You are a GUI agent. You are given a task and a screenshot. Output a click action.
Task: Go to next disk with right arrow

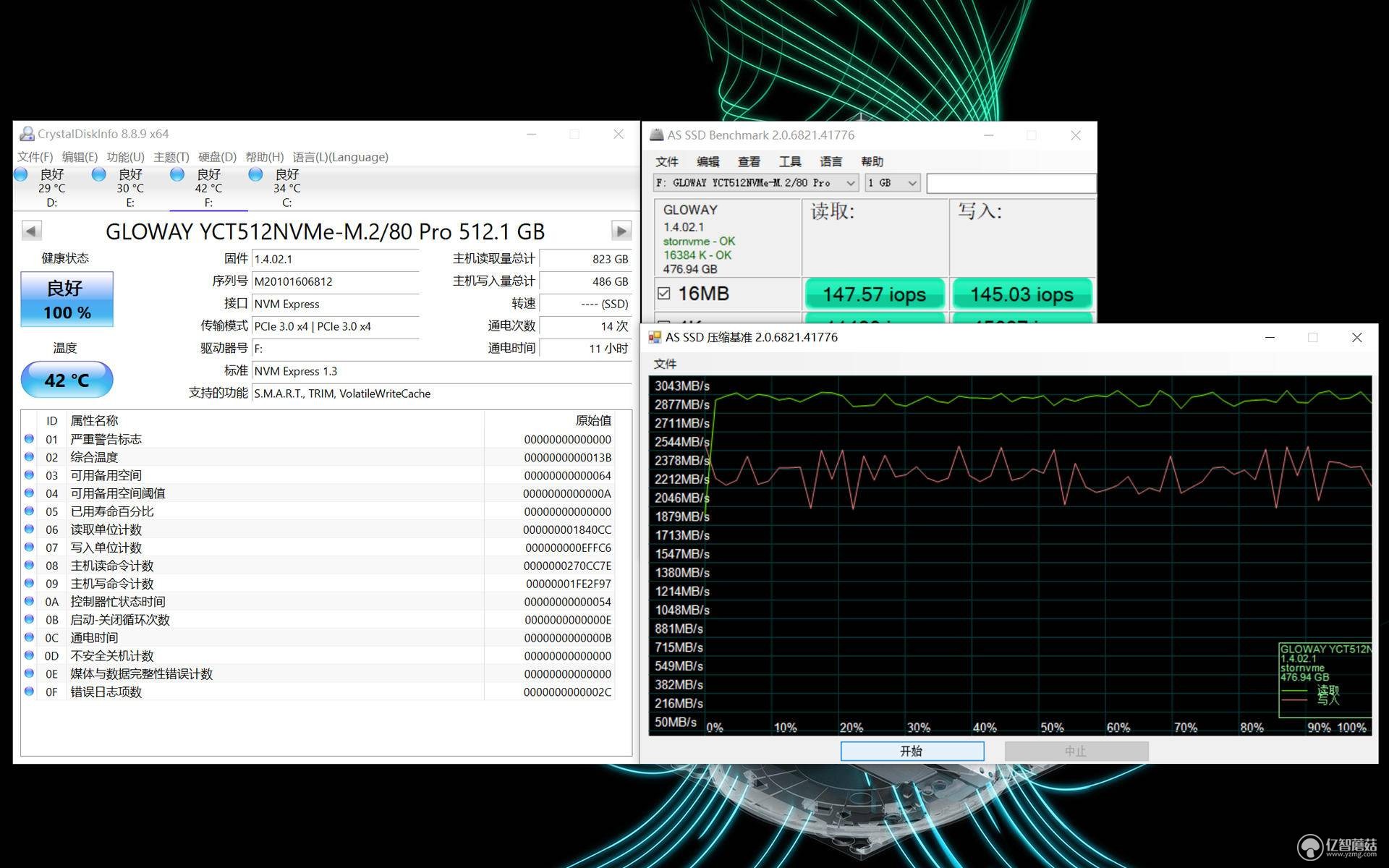[x=621, y=231]
